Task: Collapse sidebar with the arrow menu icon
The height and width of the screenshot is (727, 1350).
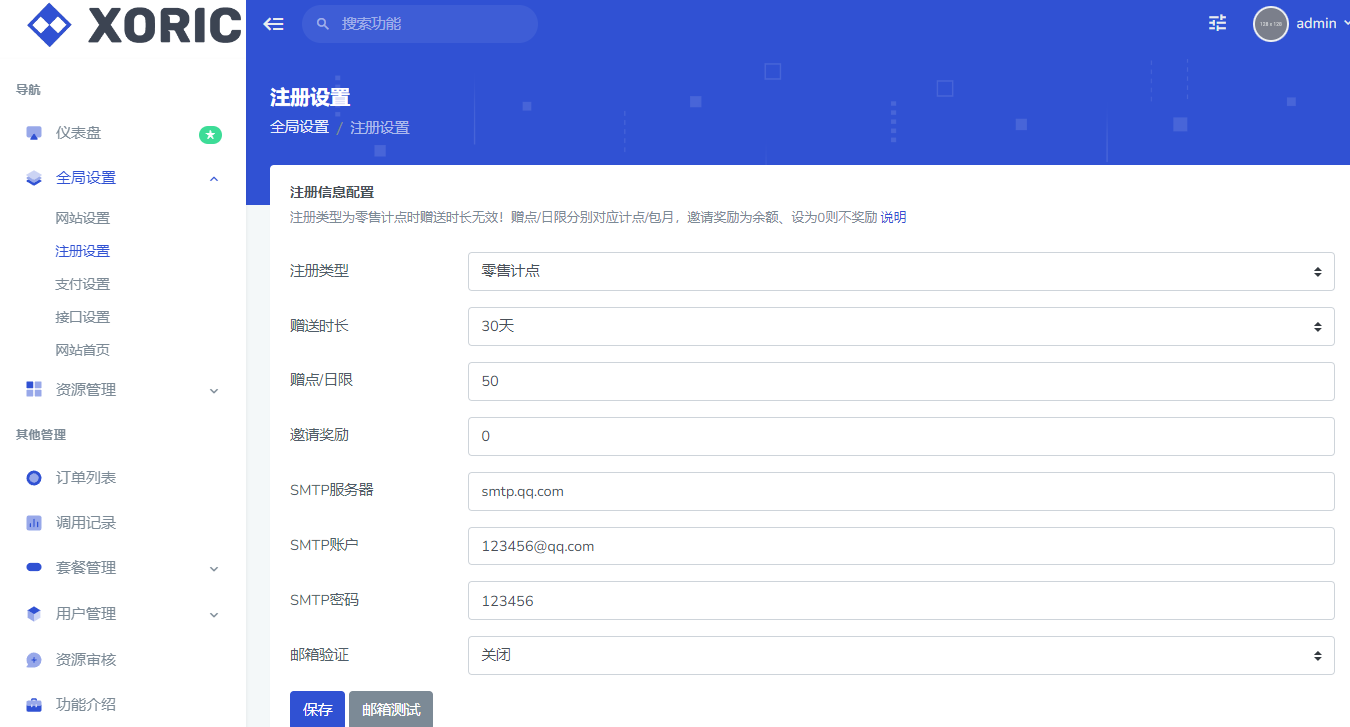Action: pos(273,24)
